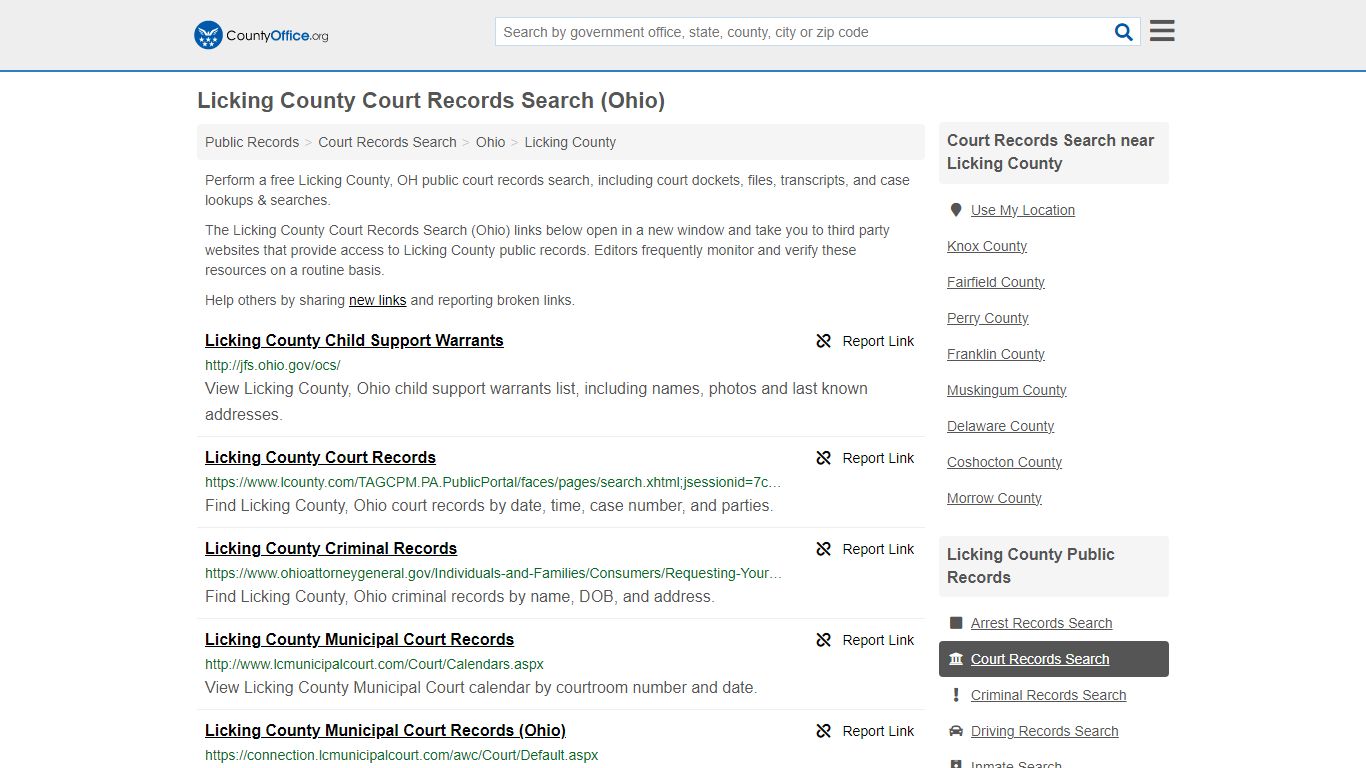The height and width of the screenshot is (768, 1366).
Task: Report Link for Criminal Records
Action: coord(866,549)
